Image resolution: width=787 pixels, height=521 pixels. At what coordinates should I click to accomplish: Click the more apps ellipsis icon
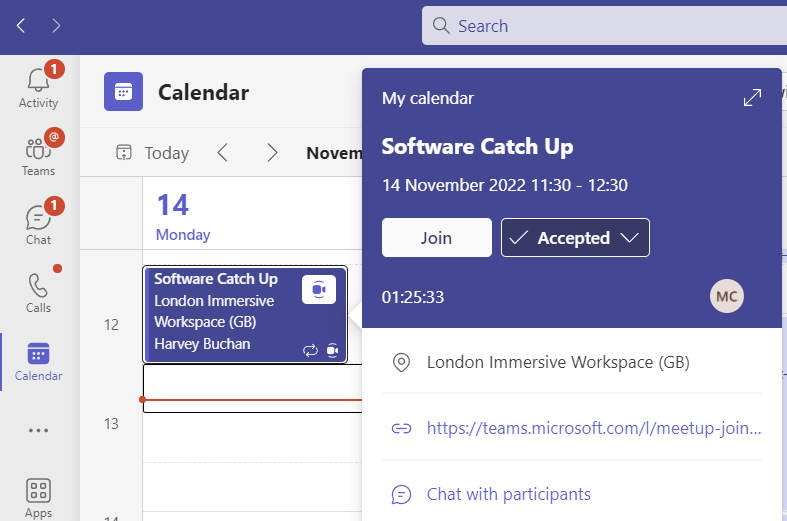(x=38, y=431)
